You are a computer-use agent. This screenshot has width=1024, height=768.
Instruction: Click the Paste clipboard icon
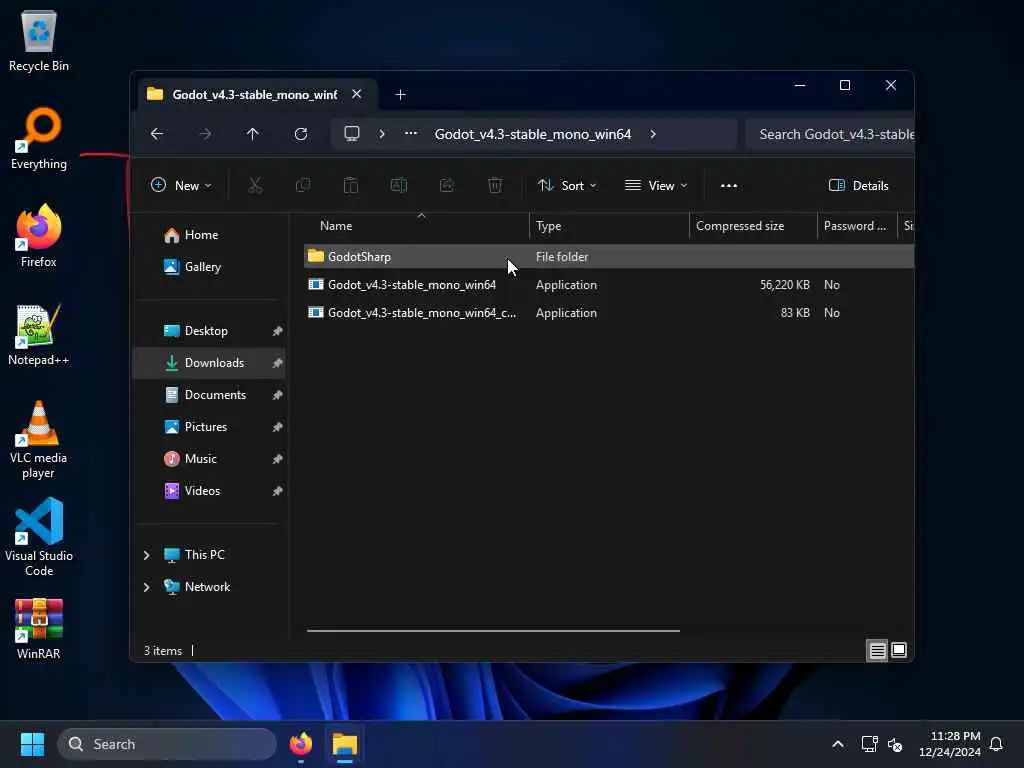pyautogui.click(x=351, y=185)
